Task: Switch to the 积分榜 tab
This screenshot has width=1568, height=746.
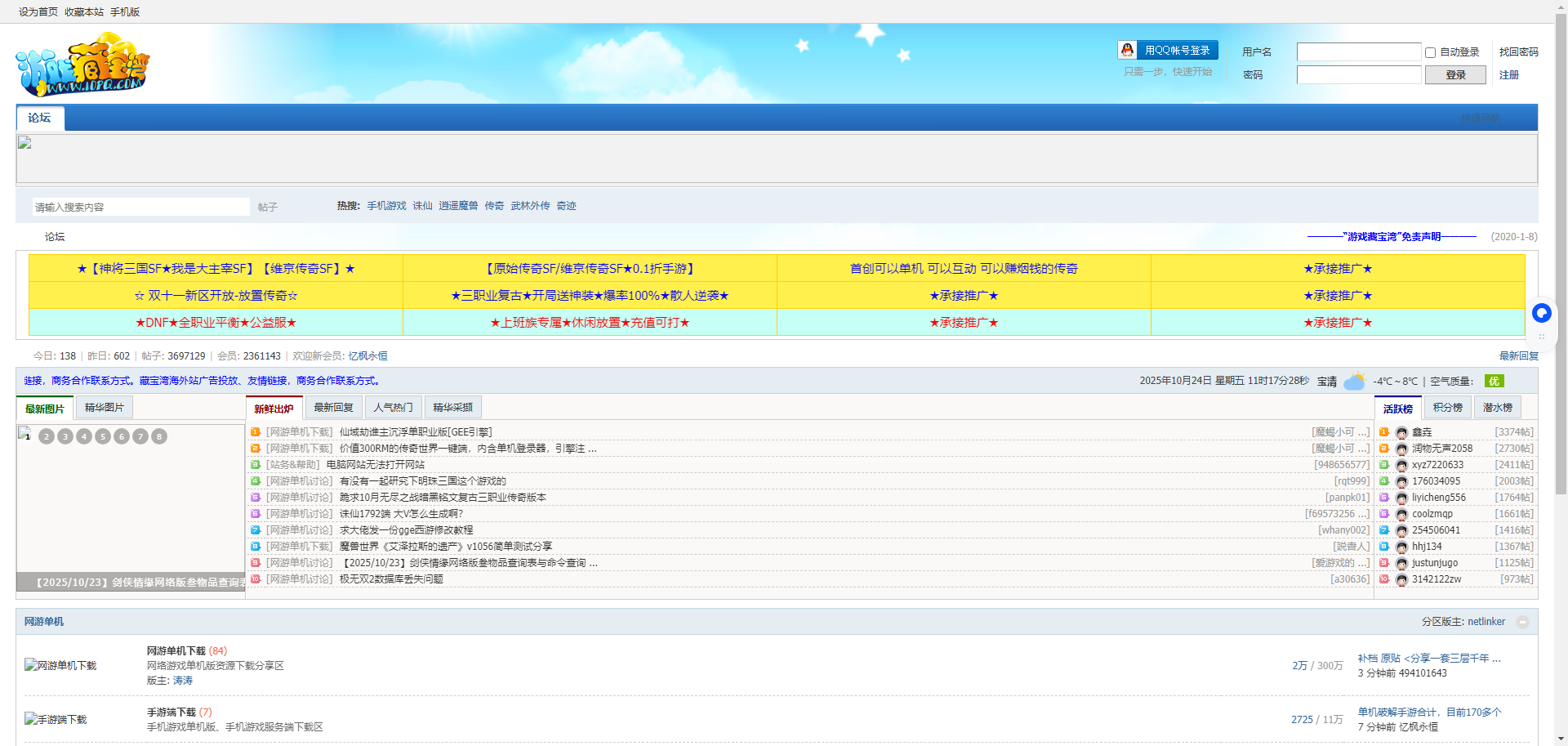Action: click(1447, 407)
